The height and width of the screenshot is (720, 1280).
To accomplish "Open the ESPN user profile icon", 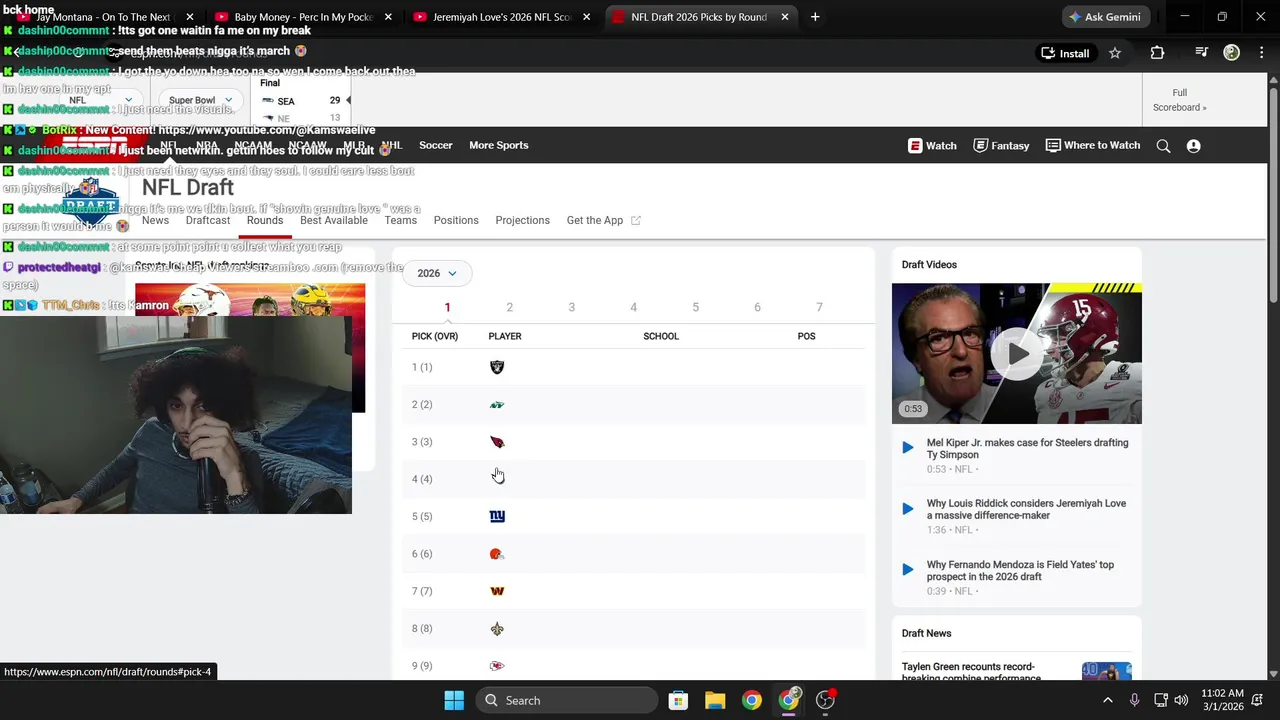I will (1193, 146).
